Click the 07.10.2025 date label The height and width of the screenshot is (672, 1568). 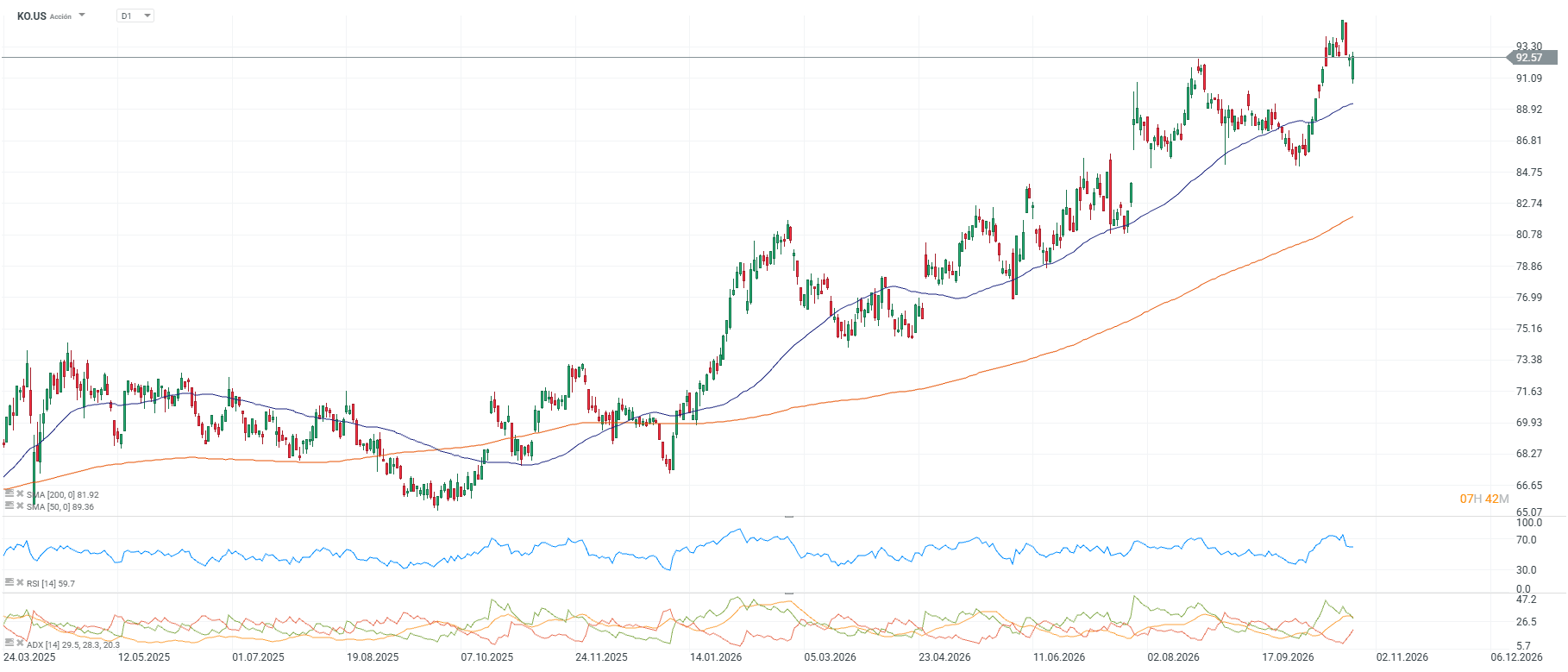(487, 657)
